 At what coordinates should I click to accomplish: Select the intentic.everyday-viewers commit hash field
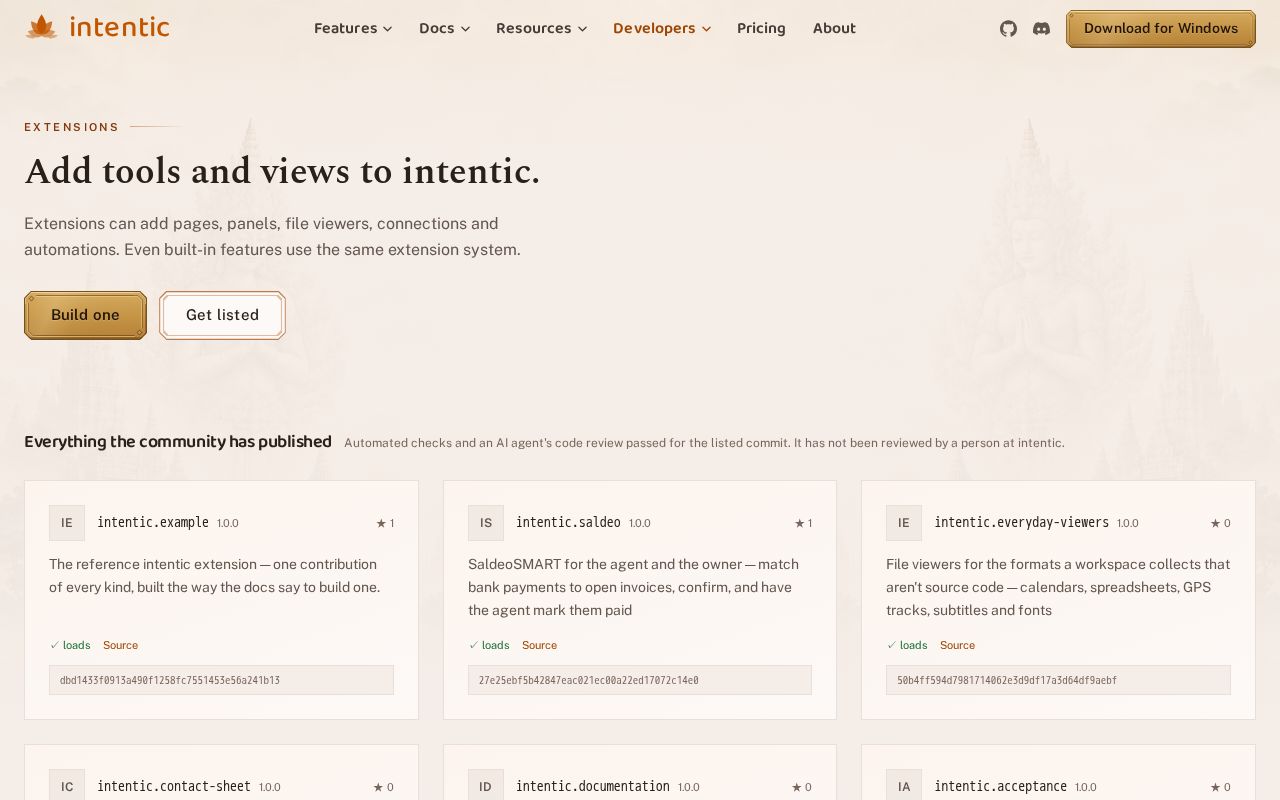pos(1058,680)
